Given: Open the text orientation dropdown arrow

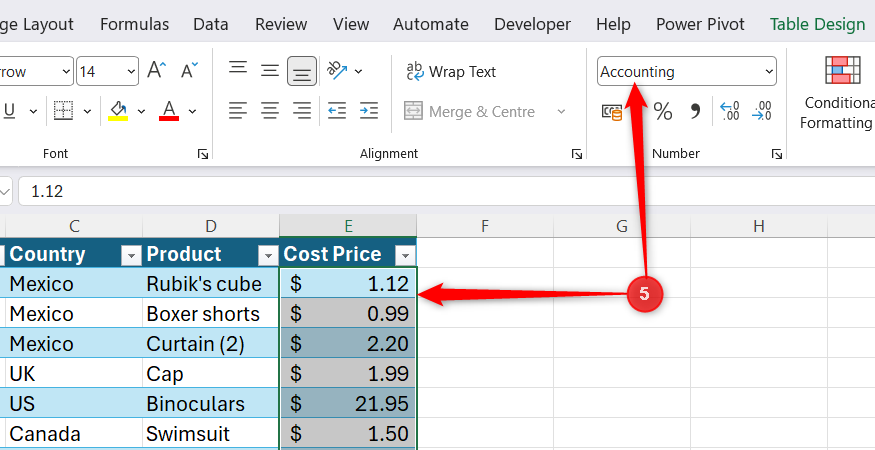Looking at the screenshot, I should pyautogui.click(x=359, y=71).
